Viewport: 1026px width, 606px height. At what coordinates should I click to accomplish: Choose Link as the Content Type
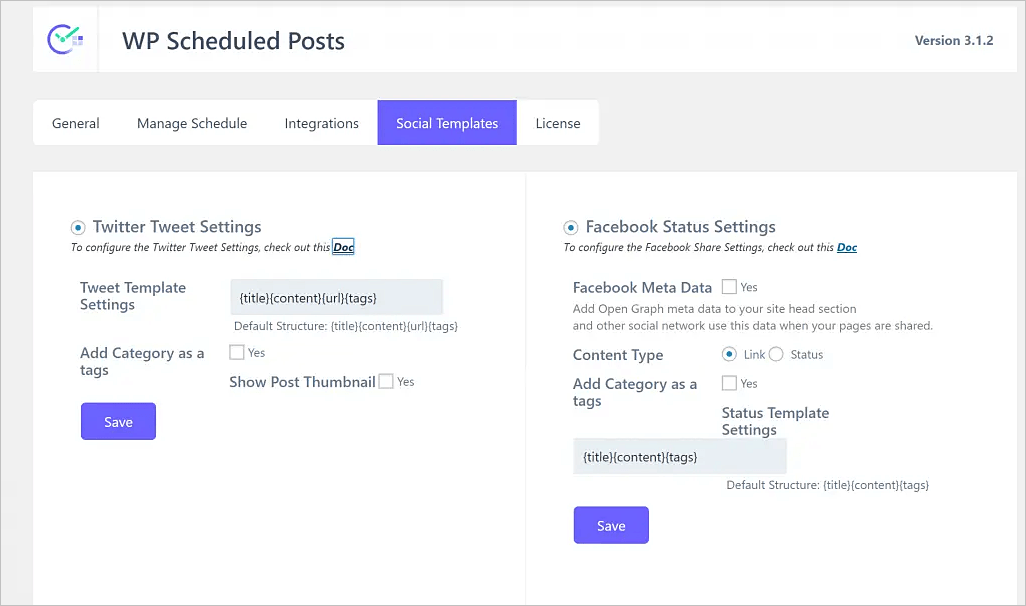click(x=729, y=354)
